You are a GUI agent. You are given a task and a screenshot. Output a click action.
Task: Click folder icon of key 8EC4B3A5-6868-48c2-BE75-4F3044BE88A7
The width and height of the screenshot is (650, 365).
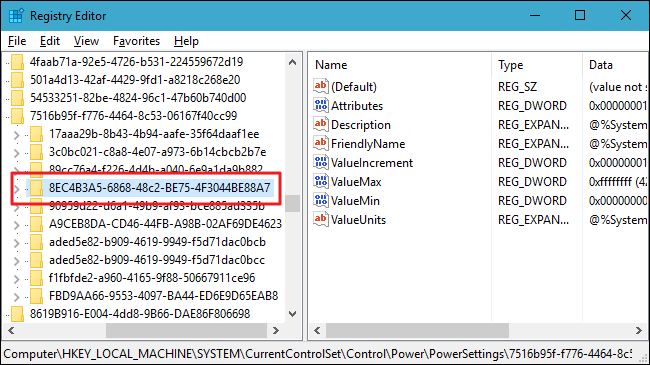point(36,188)
